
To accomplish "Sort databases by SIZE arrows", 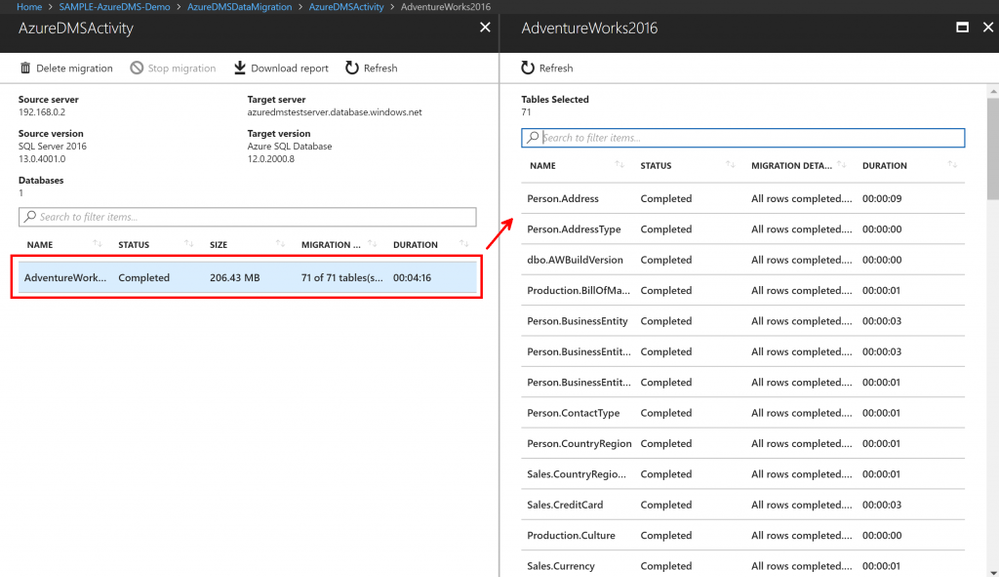I will click(280, 244).
